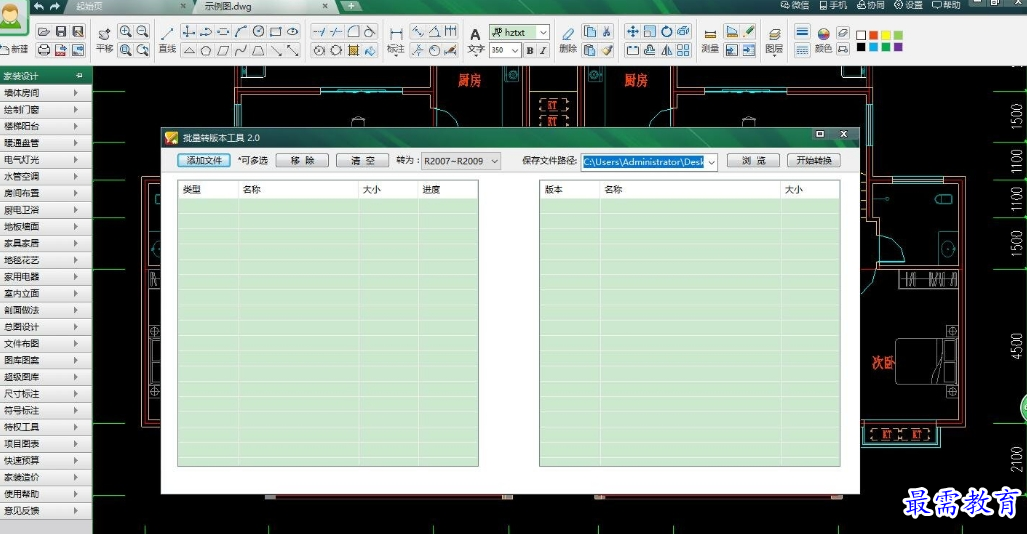This screenshot has width=1027, height=534.
Task: Pin the 家装设计 side panel
Action: [x=79, y=75]
